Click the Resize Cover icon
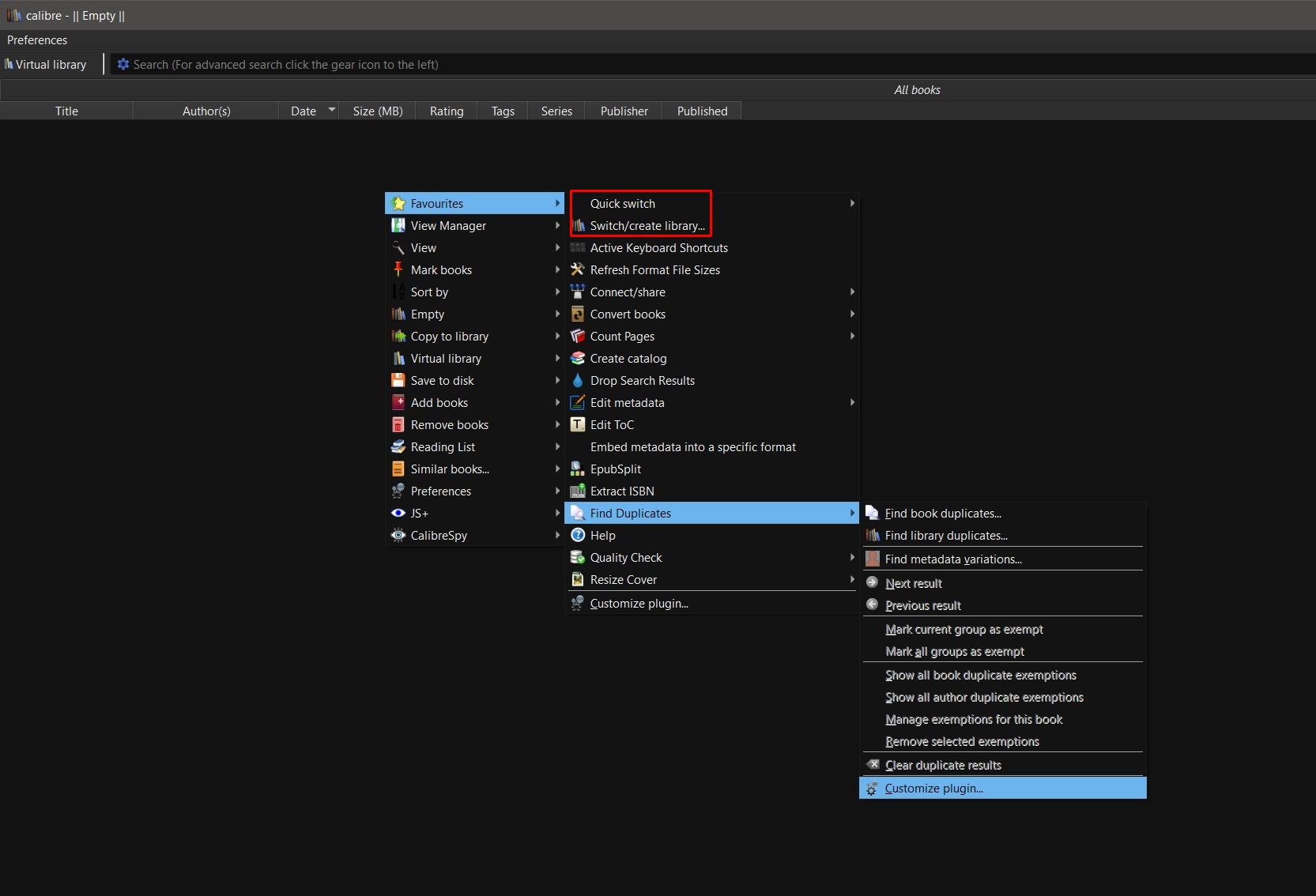Image resolution: width=1316 pixels, height=896 pixels. 578,580
